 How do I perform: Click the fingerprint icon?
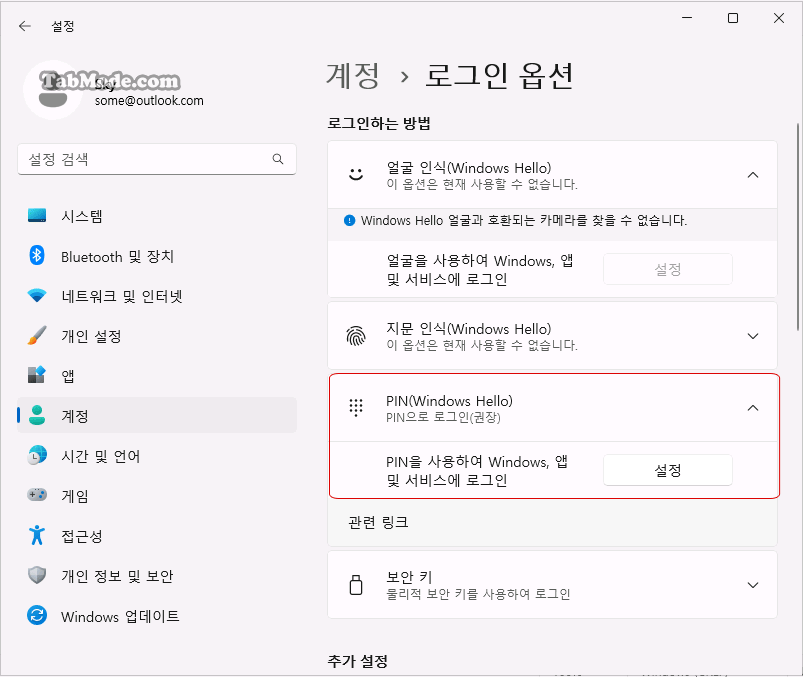tap(356, 336)
